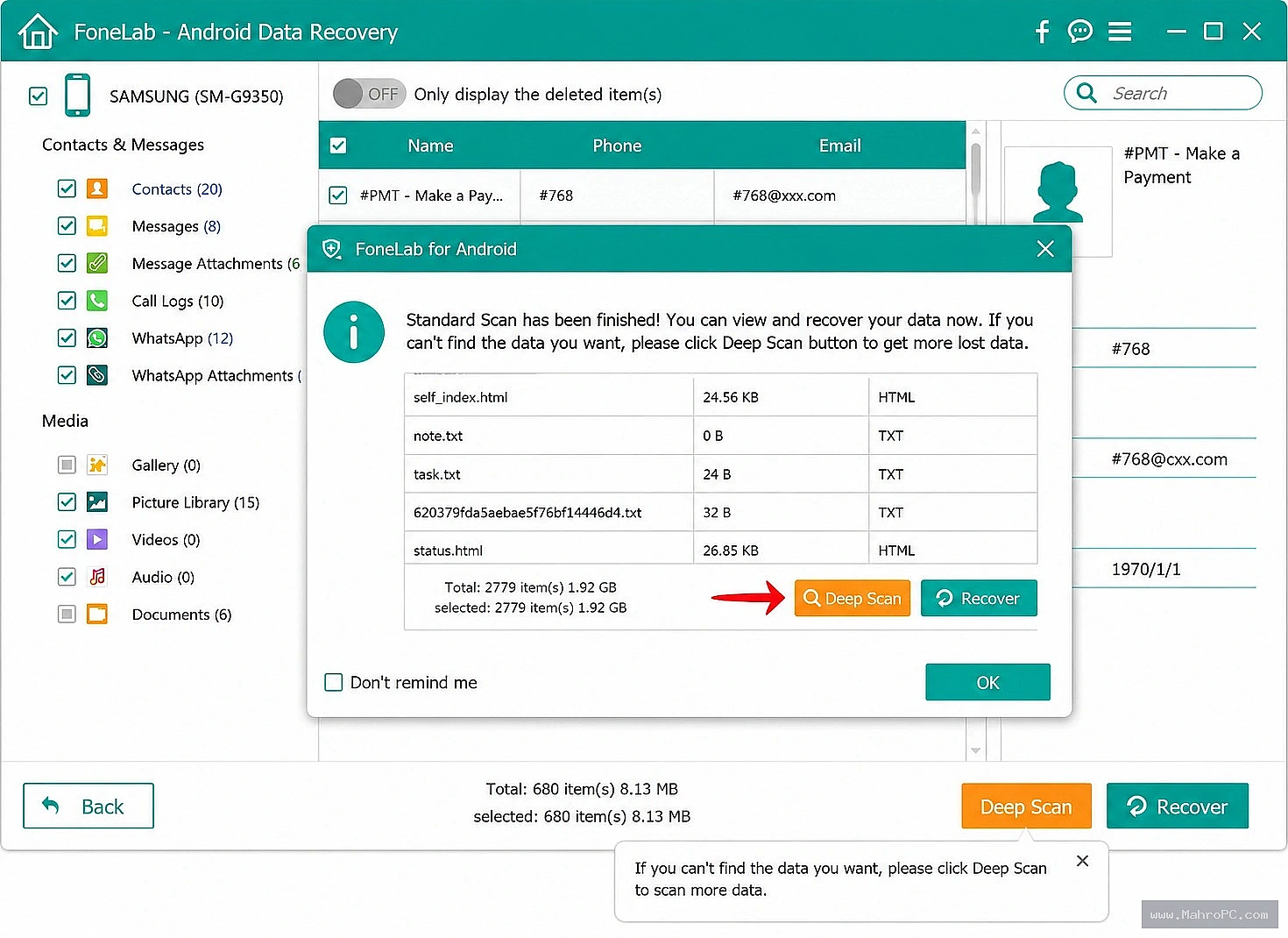Click the Picture Library icon
The height and width of the screenshot is (938, 1288).
(x=97, y=501)
